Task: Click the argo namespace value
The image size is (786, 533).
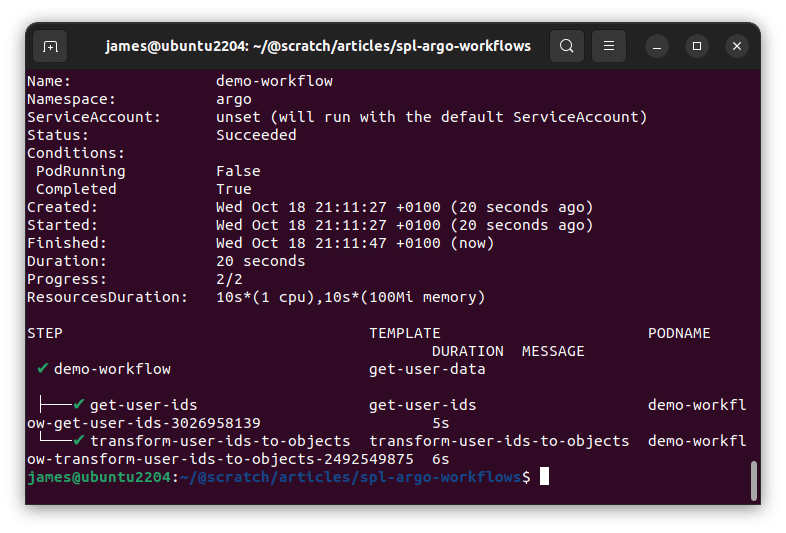Action: click(234, 99)
